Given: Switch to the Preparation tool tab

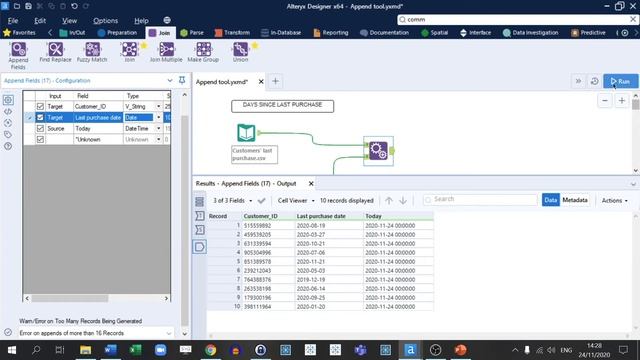Looking at the screenshot, I should (118, 33).
